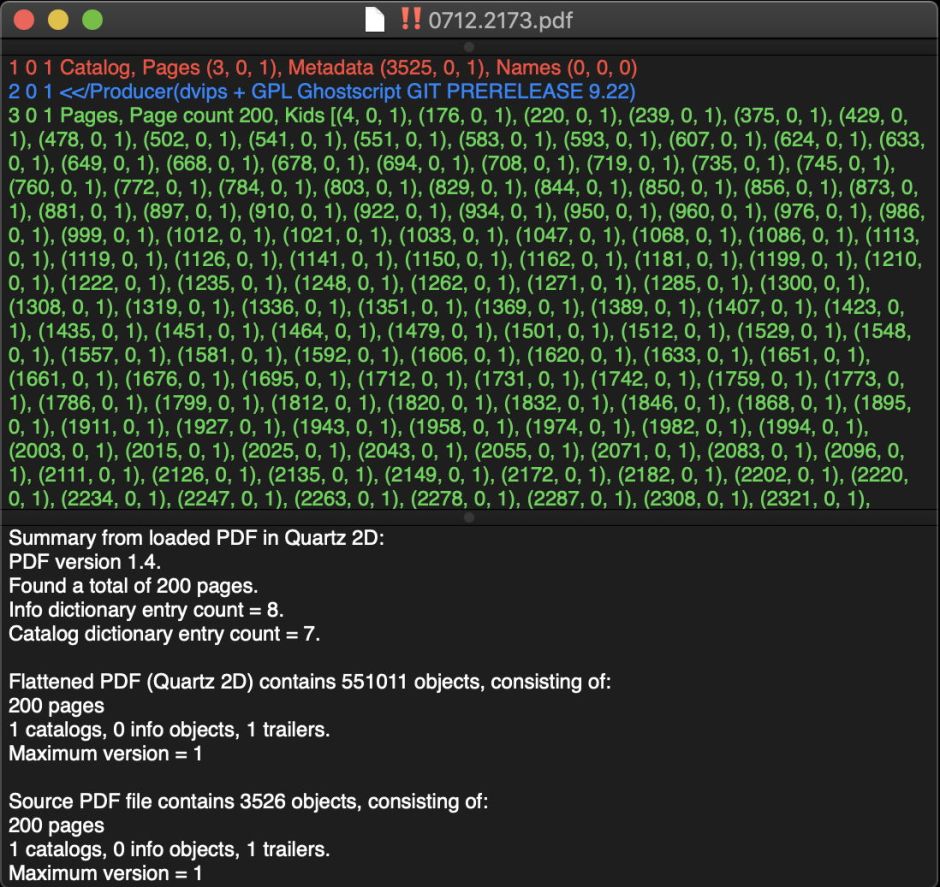Zoom the window with the green button
Image resolution: width=940 pixels, height=887 pixels.
click(92, 20)
